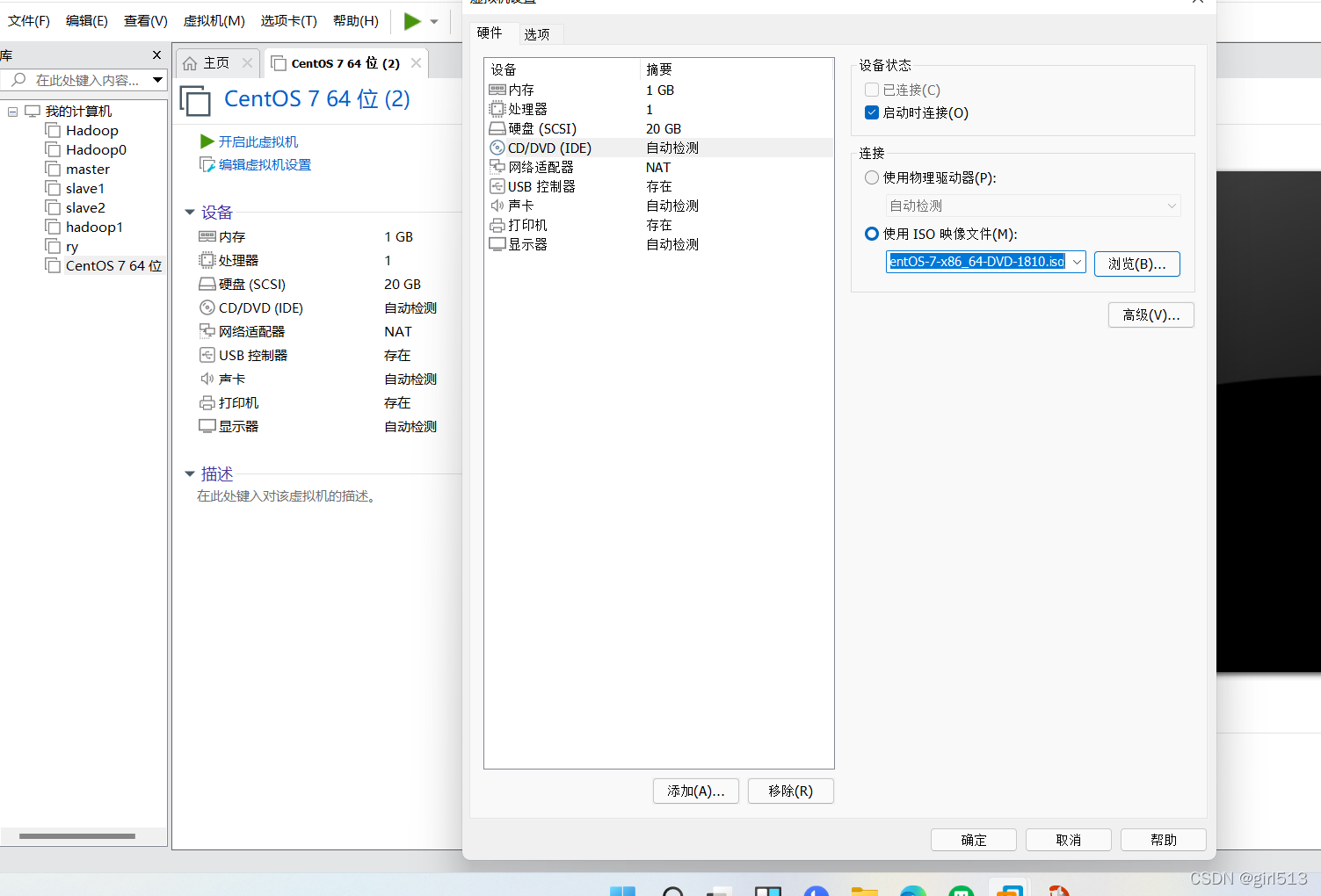Switch to the 选项 tab in settings dialog
1321x896 pixels.
click(x=537, y=34)
